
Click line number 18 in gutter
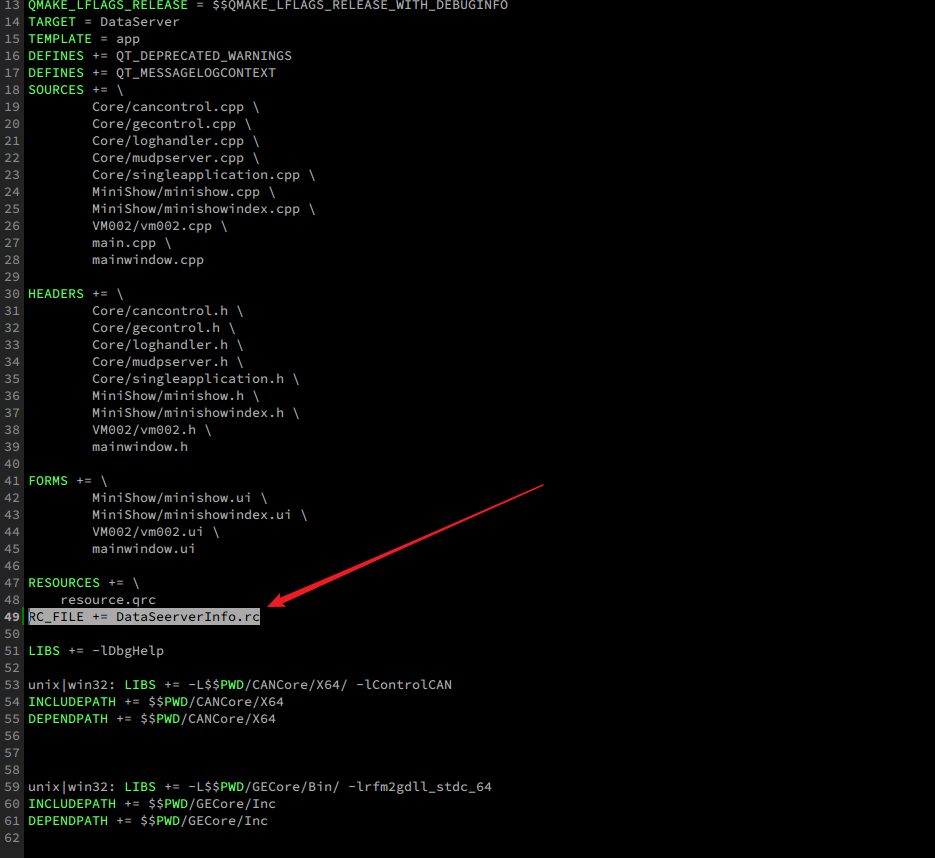pos(12,90)
